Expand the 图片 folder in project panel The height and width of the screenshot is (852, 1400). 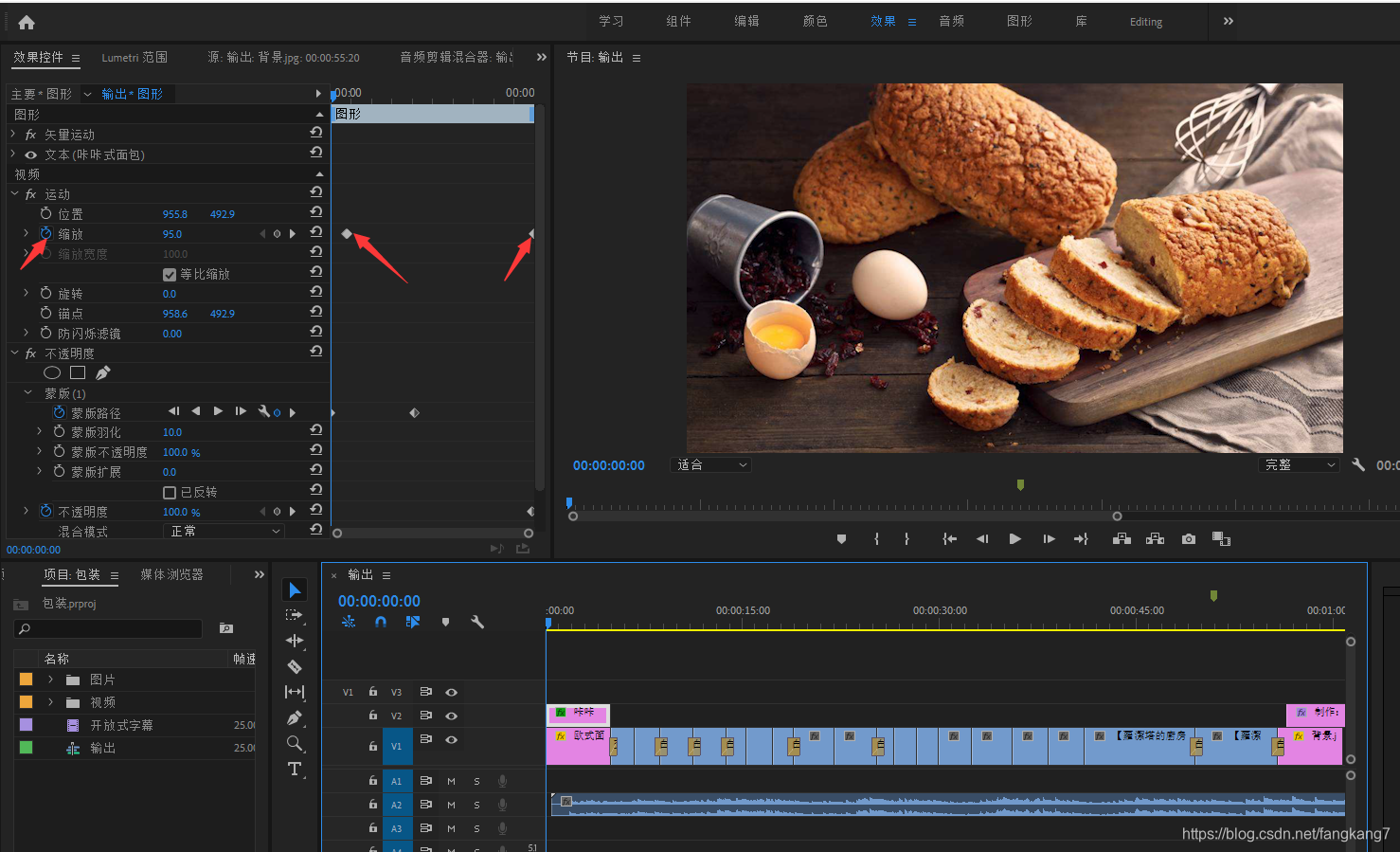pyautogui.click(x=50, y=680)
